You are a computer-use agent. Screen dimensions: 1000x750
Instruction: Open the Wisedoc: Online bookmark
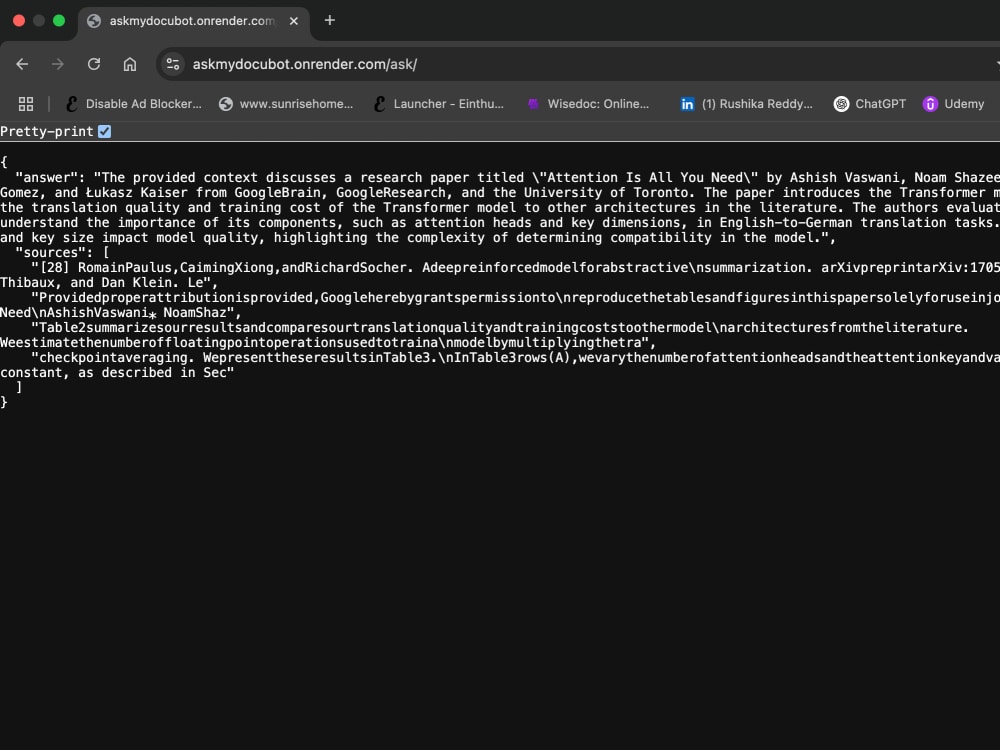click(588, 104)
